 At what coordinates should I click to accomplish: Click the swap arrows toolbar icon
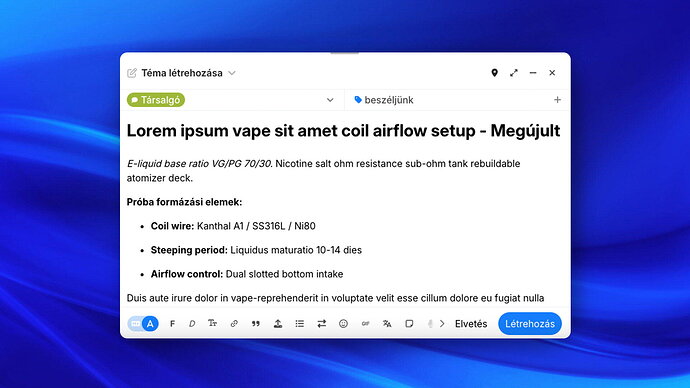[322, 324]
